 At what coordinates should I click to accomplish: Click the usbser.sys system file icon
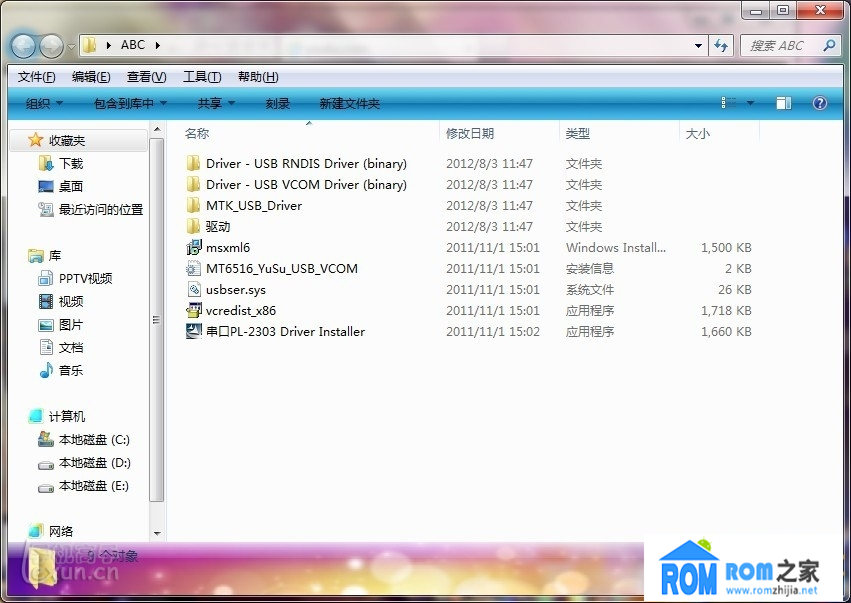point(194,289)
